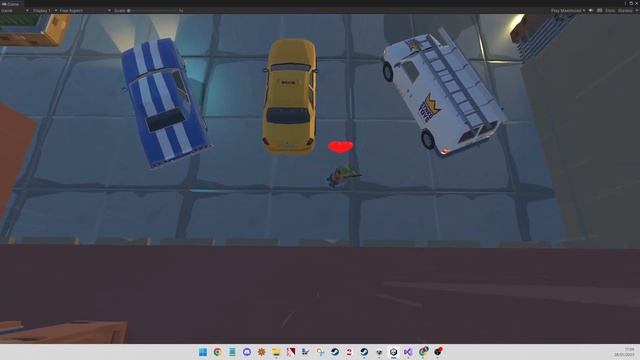
Task: Open File Explorer from the taskbar
Action: [x=276, y=352]
